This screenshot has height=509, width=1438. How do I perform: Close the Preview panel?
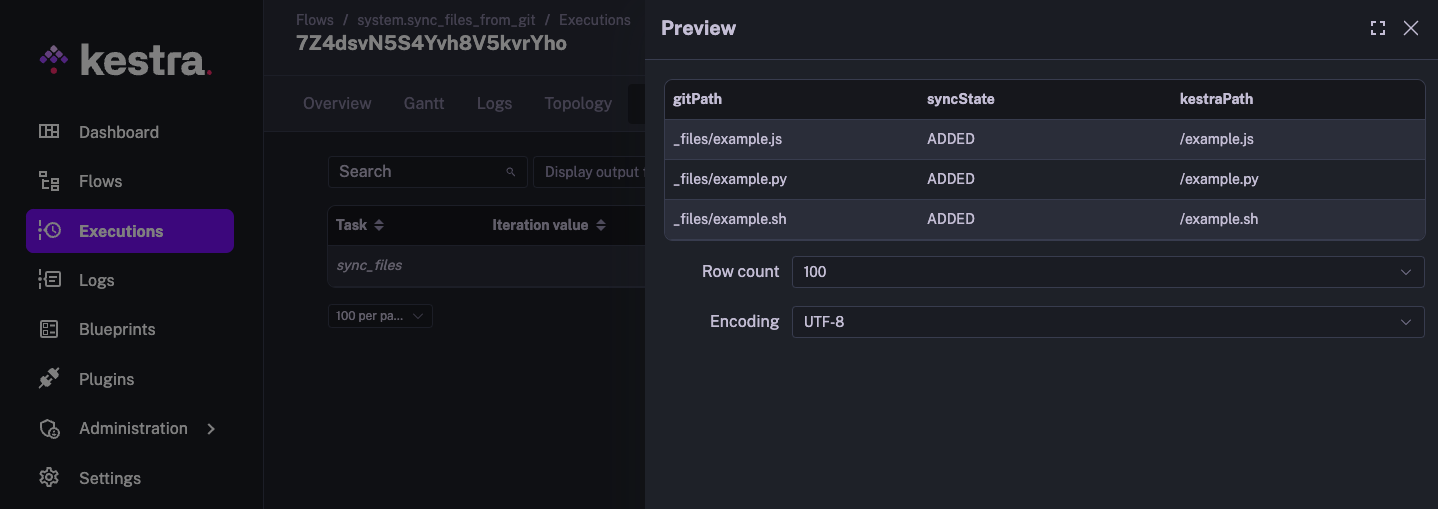point(1411,28)
